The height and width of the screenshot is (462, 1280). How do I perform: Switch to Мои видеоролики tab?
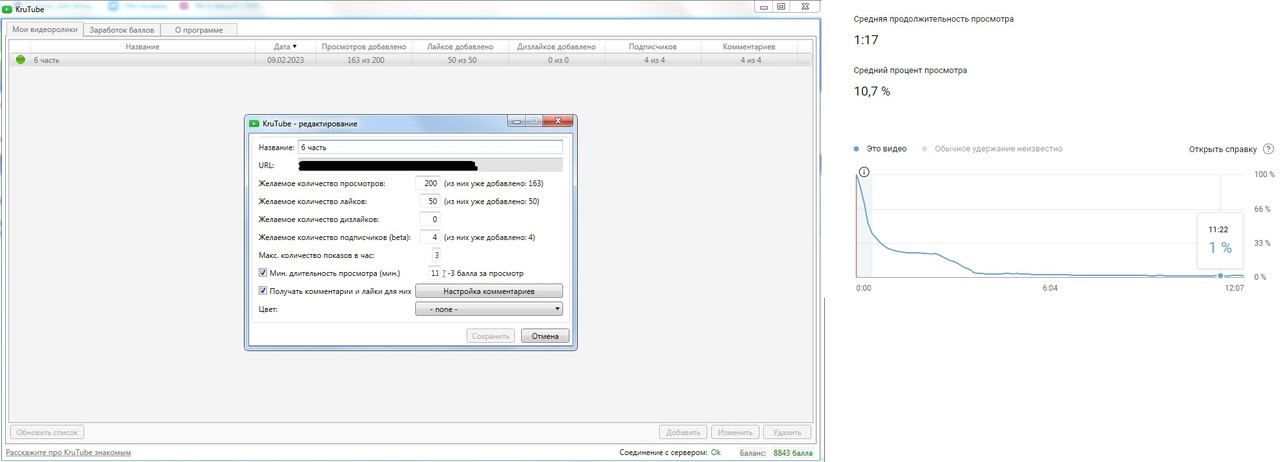pyautogui.click(x=43, y=29)
